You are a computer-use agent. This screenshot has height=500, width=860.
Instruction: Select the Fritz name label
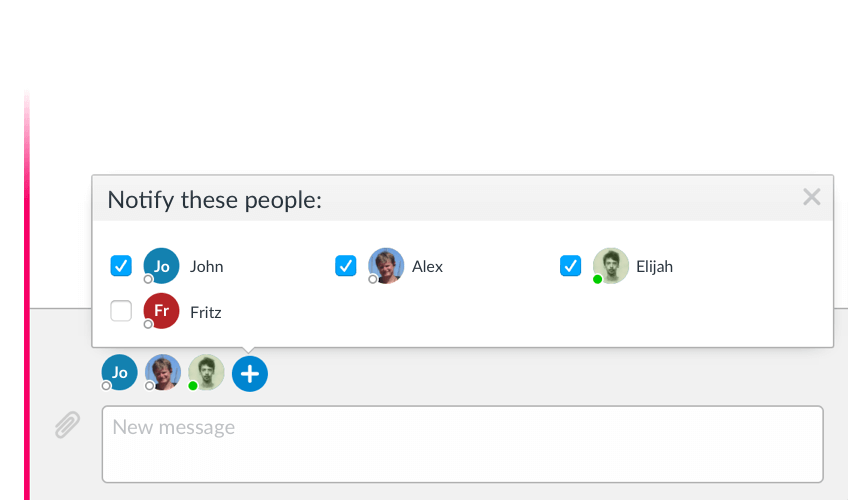pyautogui.click(x=206, y=312)
